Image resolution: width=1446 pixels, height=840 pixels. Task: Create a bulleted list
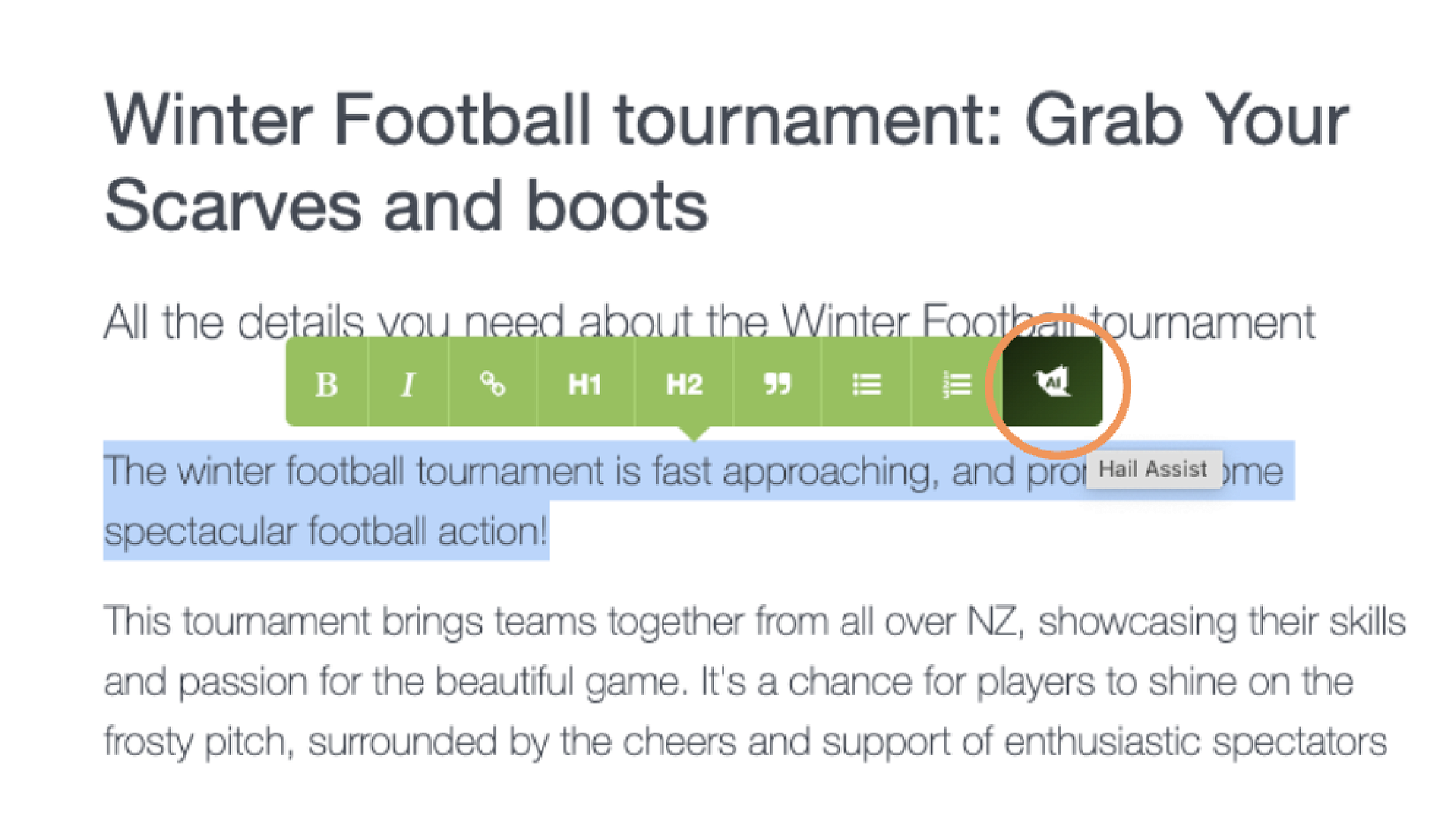866,384
